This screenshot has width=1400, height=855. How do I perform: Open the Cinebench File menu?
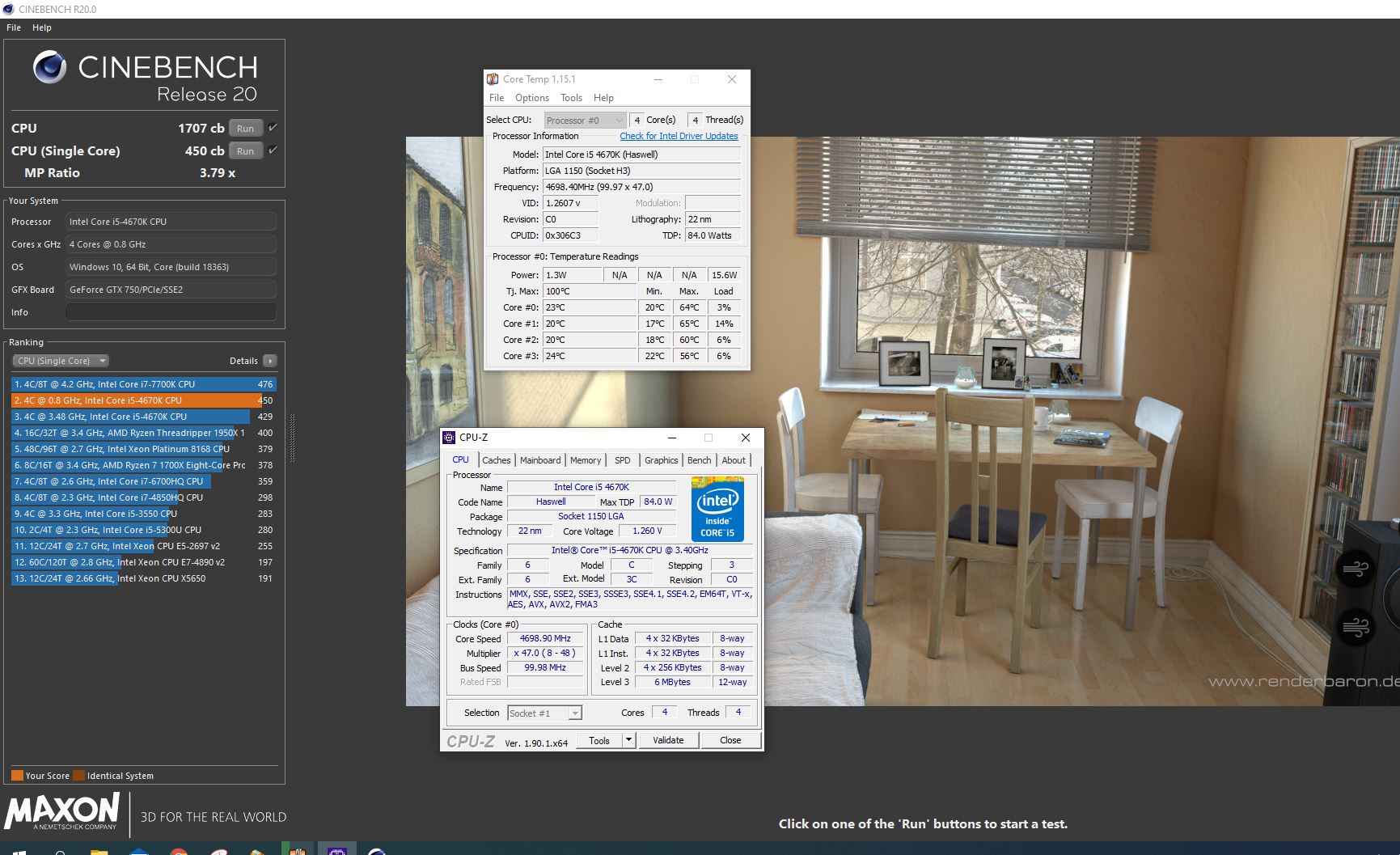14,28
